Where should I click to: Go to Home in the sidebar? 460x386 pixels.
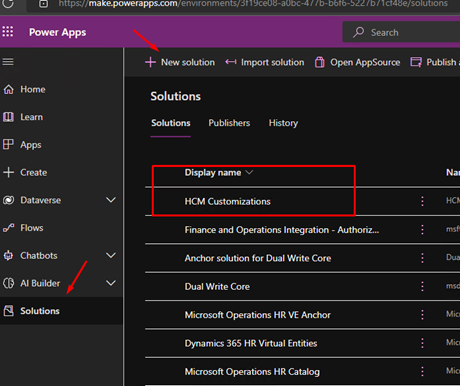pyautogui.click(x=61, y=89)
